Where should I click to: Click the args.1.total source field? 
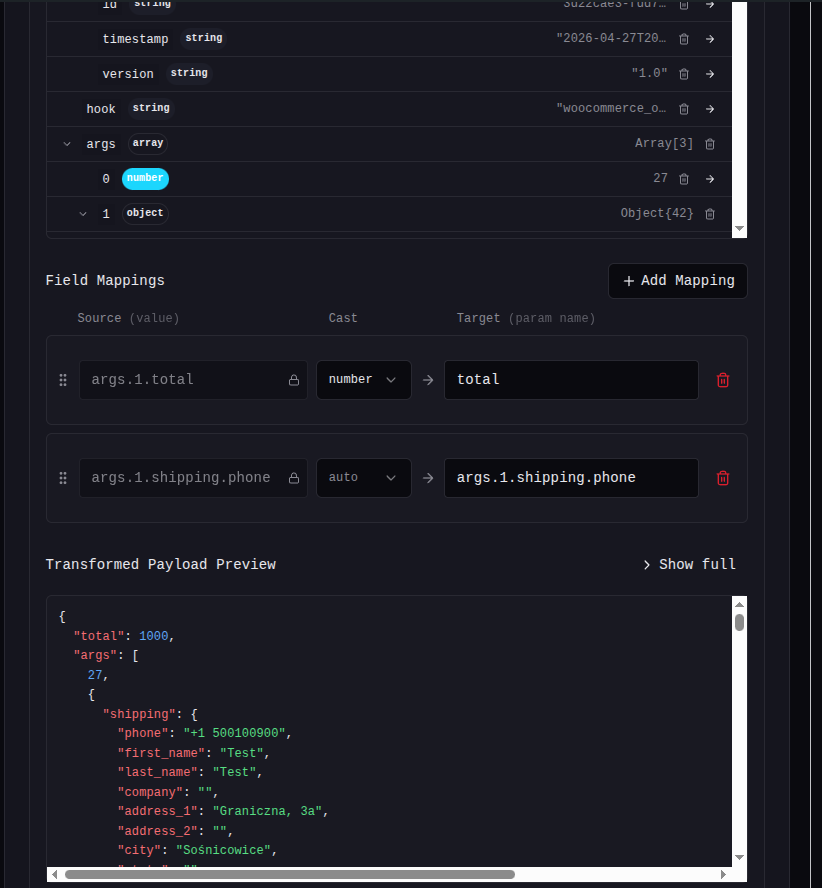(193, 380)
